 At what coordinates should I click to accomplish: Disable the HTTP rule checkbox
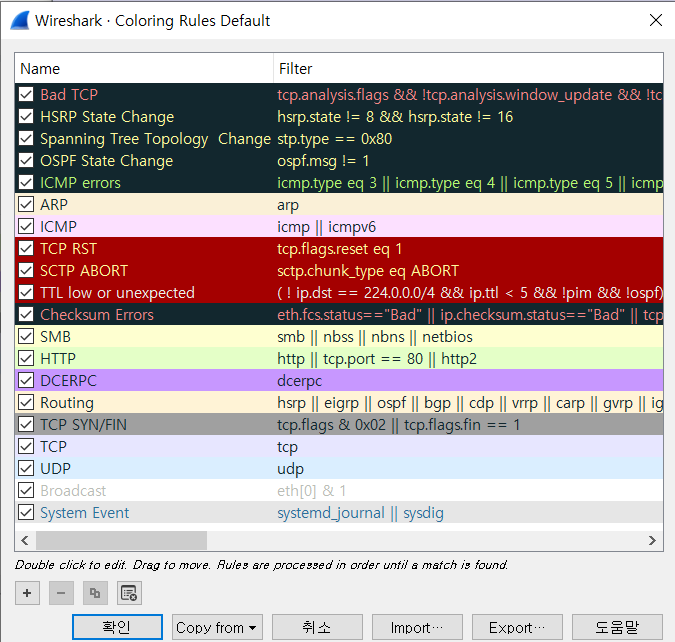26,358
